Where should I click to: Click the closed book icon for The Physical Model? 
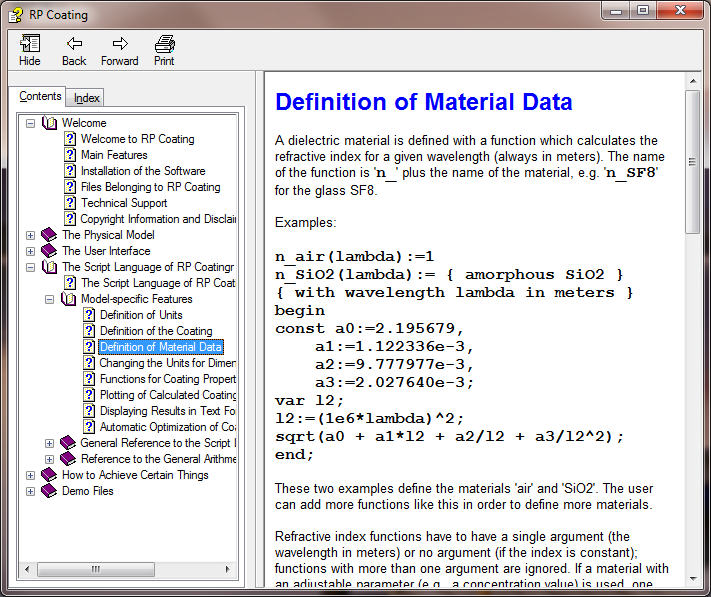(x=49, y=235)
